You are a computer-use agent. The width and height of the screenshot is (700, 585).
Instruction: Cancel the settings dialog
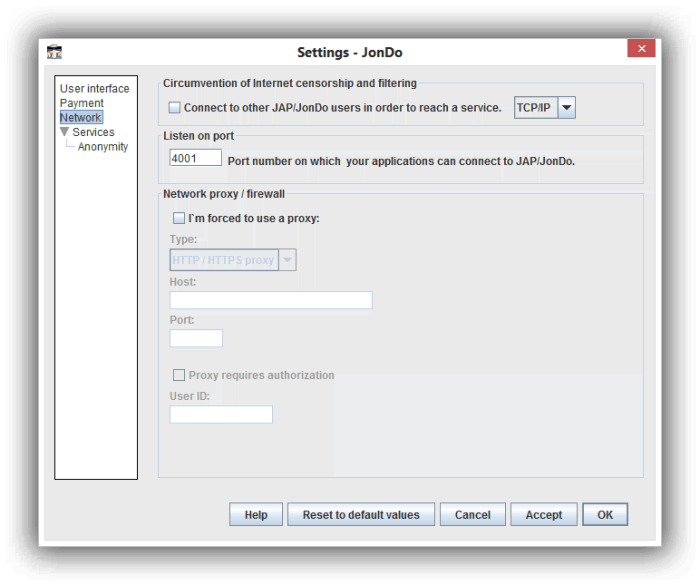point(472,514)
